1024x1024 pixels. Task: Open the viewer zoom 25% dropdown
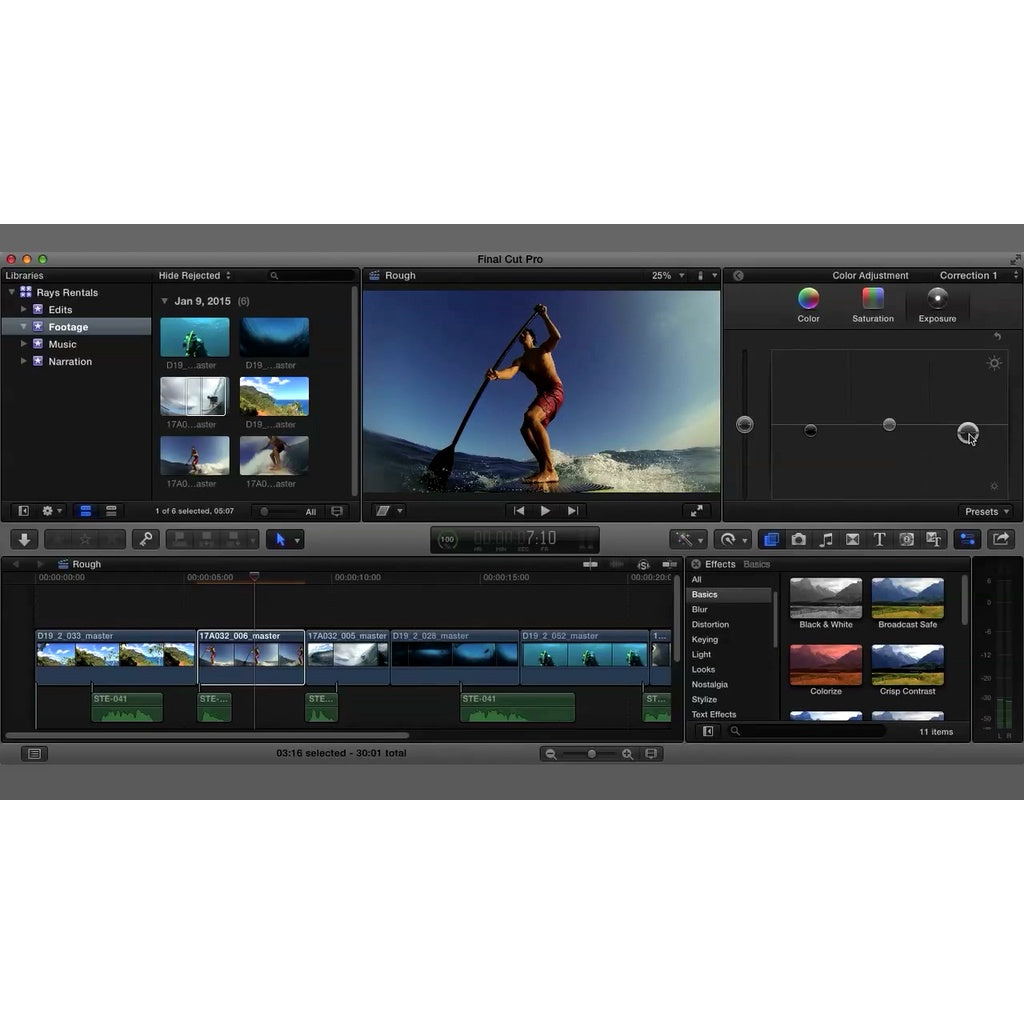[668, 275]
